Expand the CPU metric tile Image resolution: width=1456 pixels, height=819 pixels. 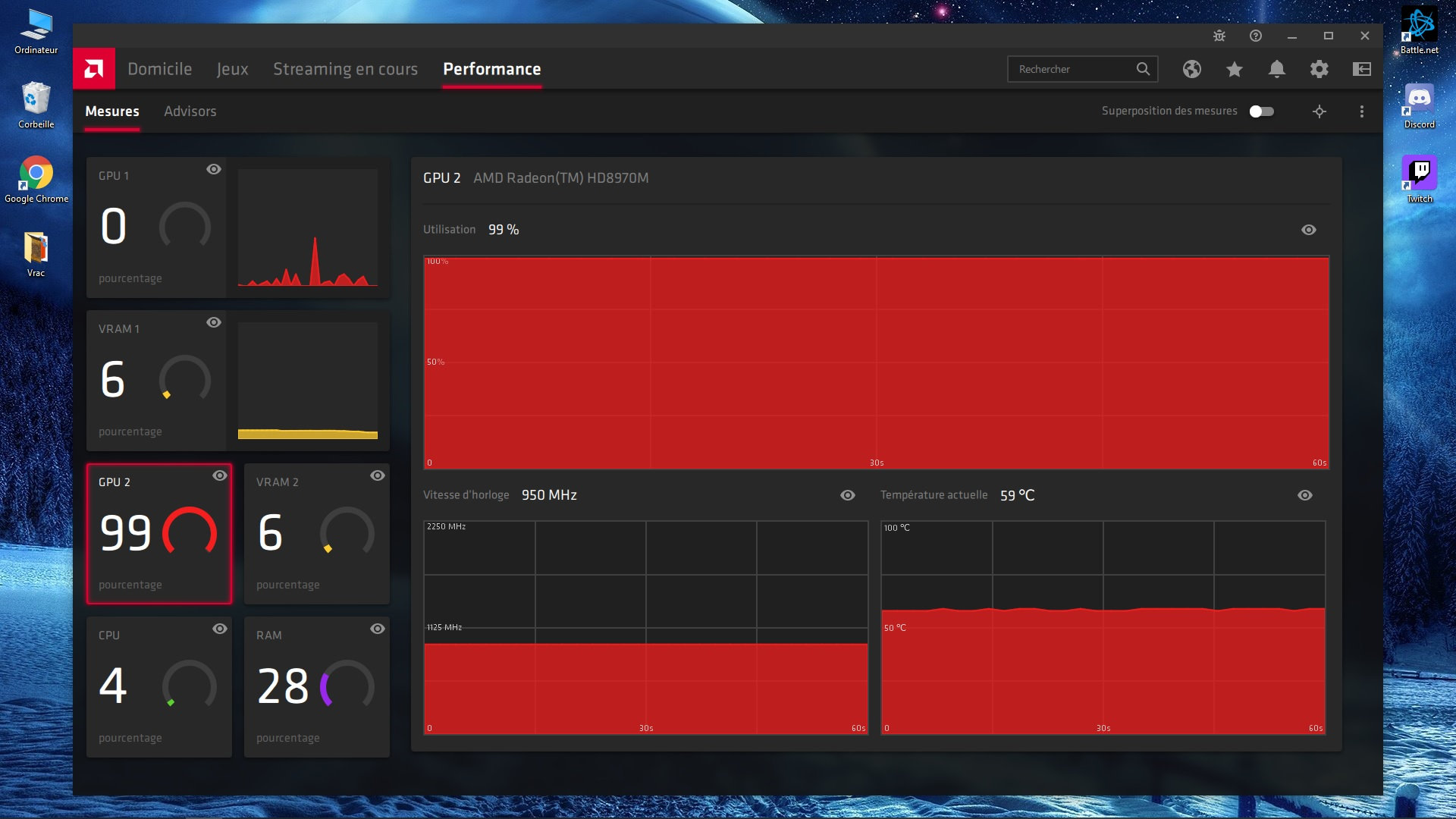pos(158,687)
